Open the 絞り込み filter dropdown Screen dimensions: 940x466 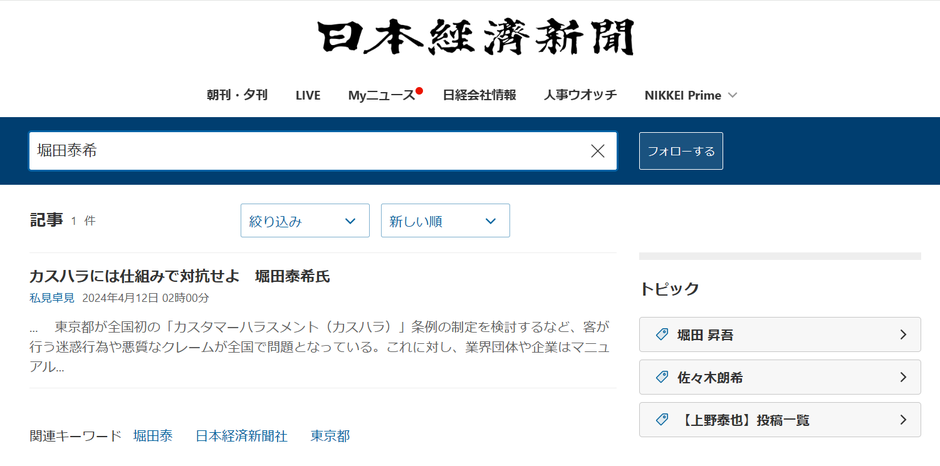pyautogui.click(x=305, y=221)
